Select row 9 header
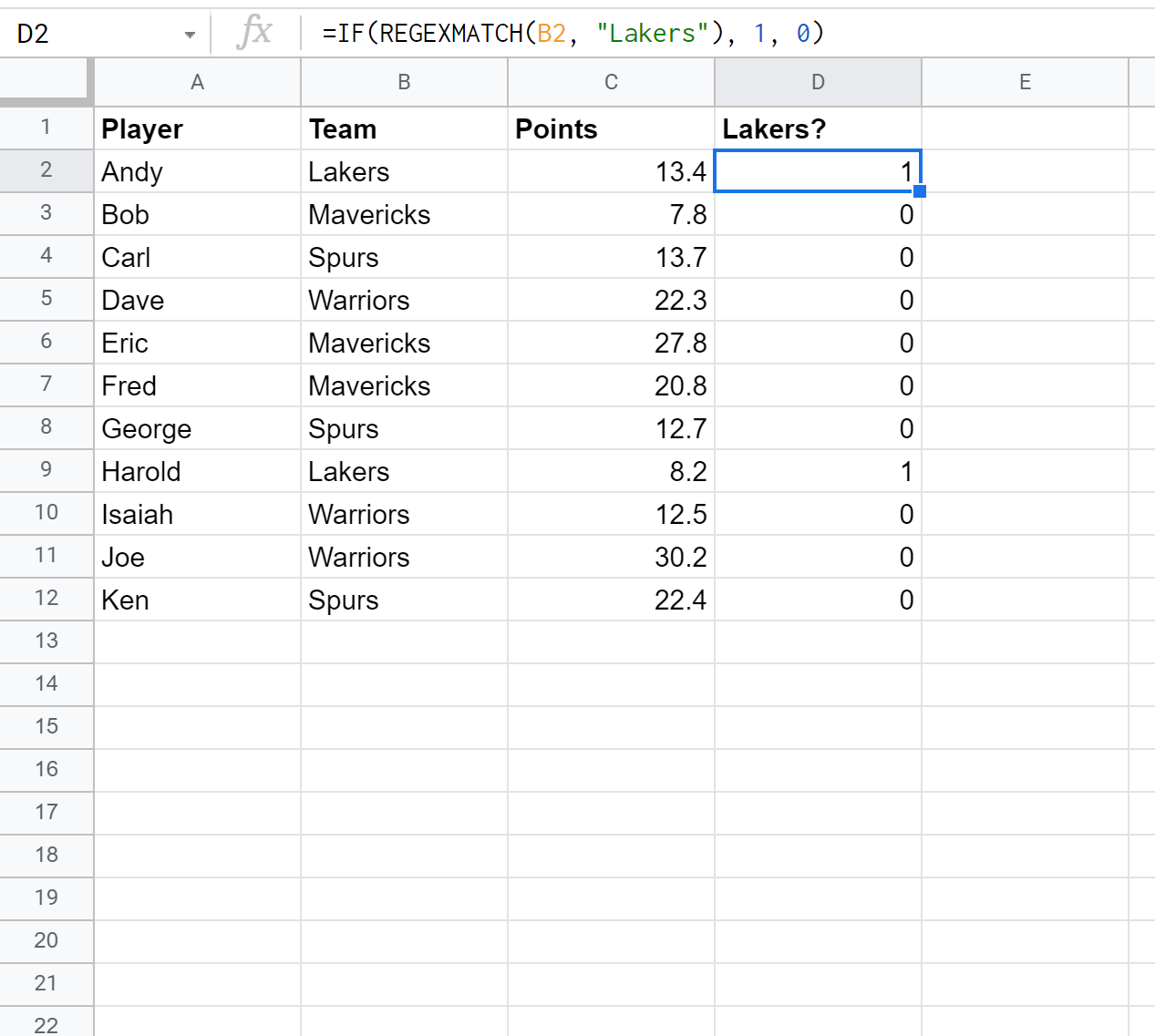This screenshot has height=1036, width=1155. (46, 470)
